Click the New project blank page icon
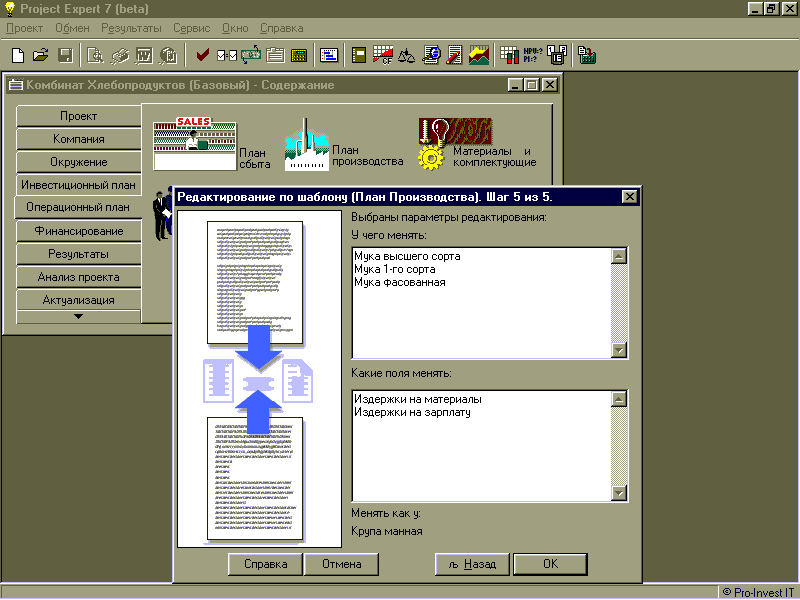The width and height of the screenshot is (800, 600). 18,55
